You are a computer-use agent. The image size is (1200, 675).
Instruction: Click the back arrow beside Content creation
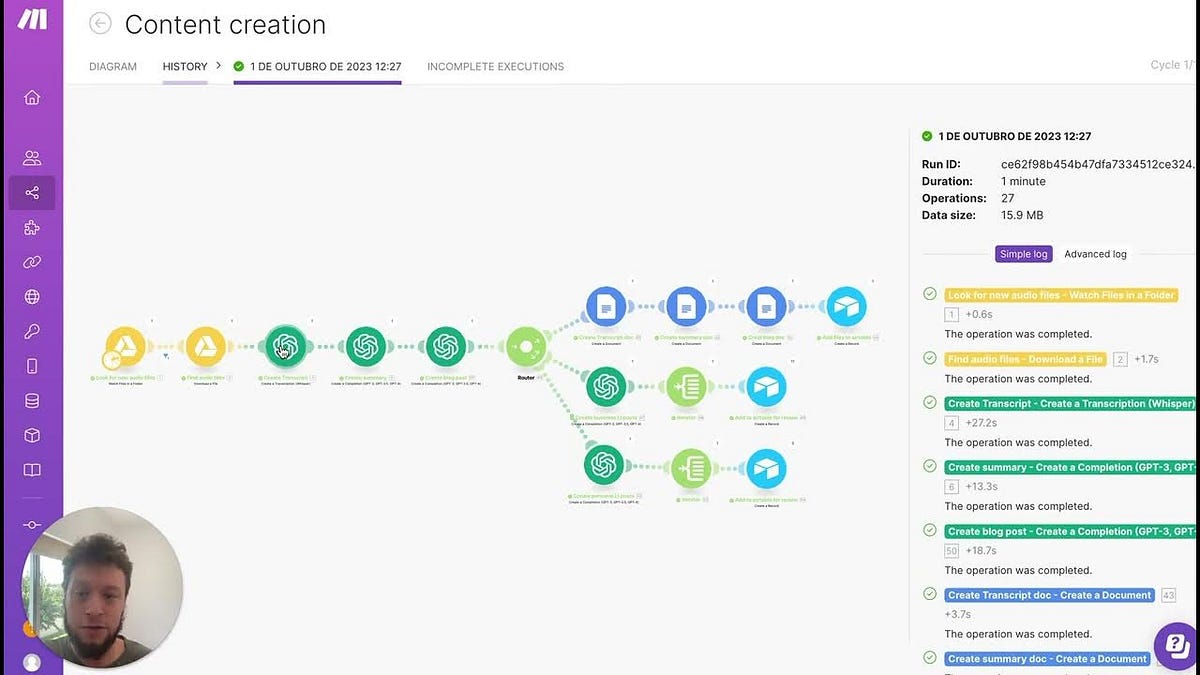point(99,24)
